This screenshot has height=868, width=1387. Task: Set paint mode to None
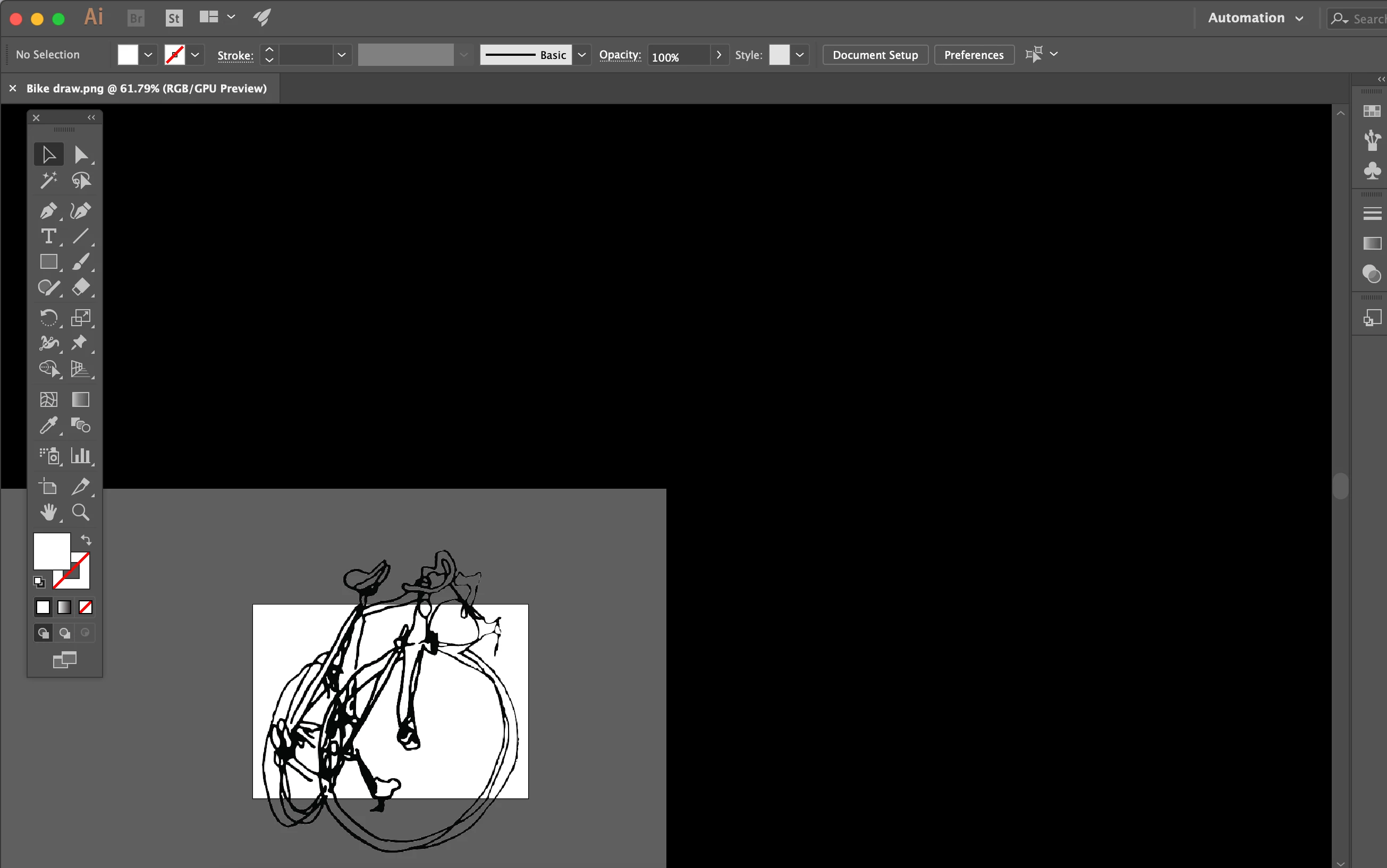pyautogui.click(x=86, y=607)
